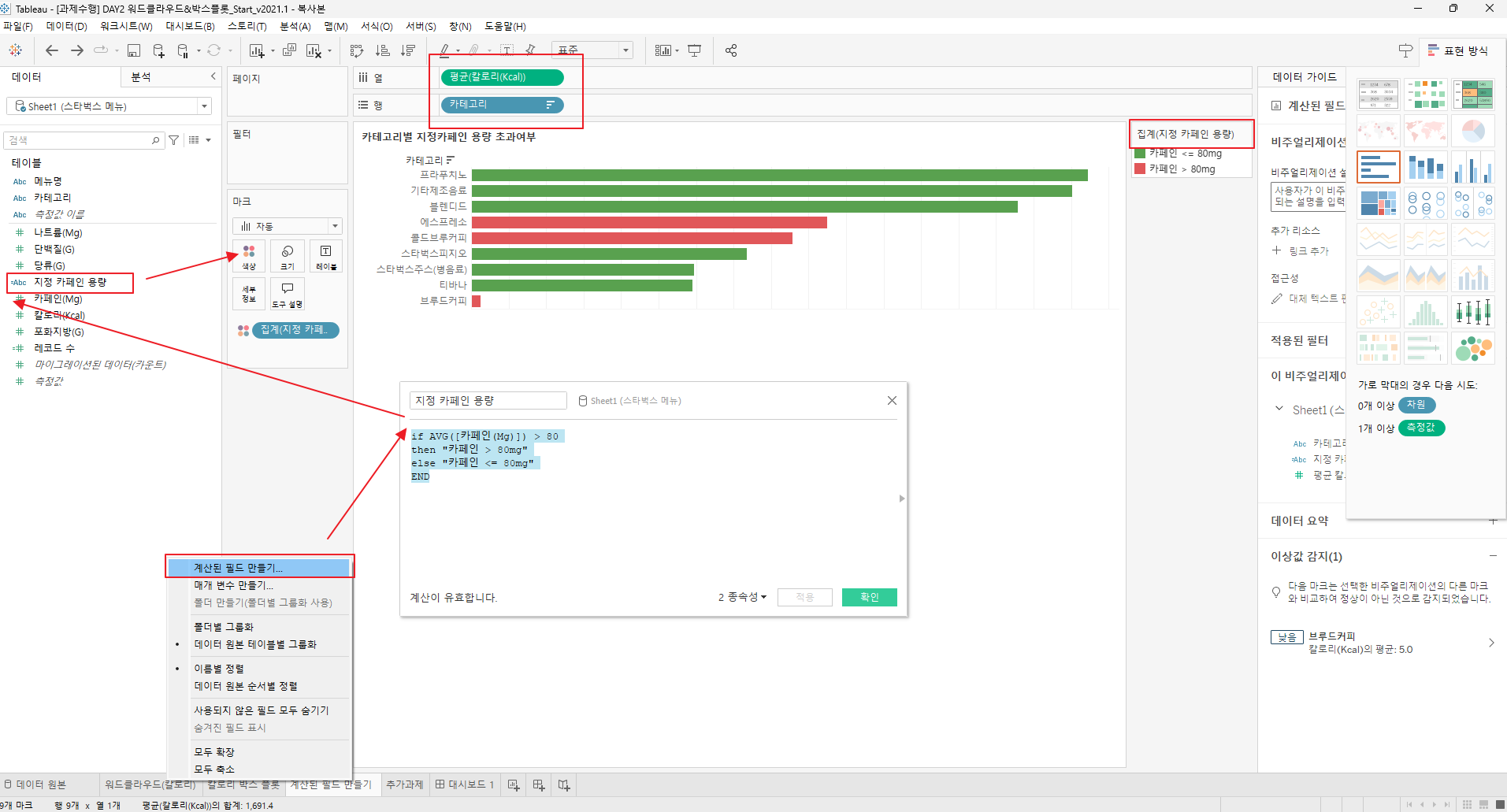Click the Tooltip mark card button

[288, 294]
